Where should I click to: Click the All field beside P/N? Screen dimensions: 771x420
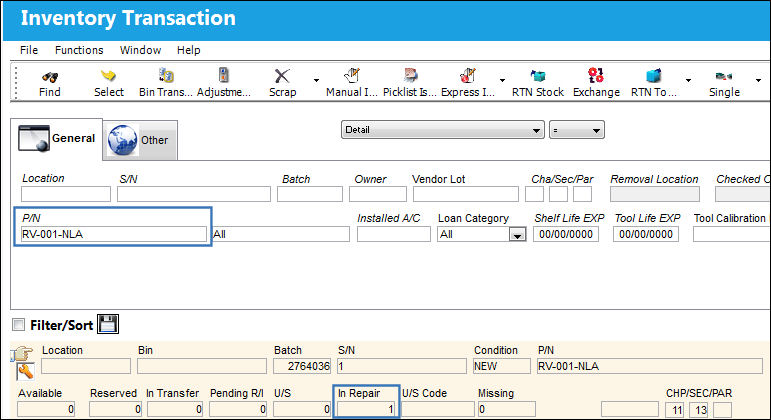point(281,234)
